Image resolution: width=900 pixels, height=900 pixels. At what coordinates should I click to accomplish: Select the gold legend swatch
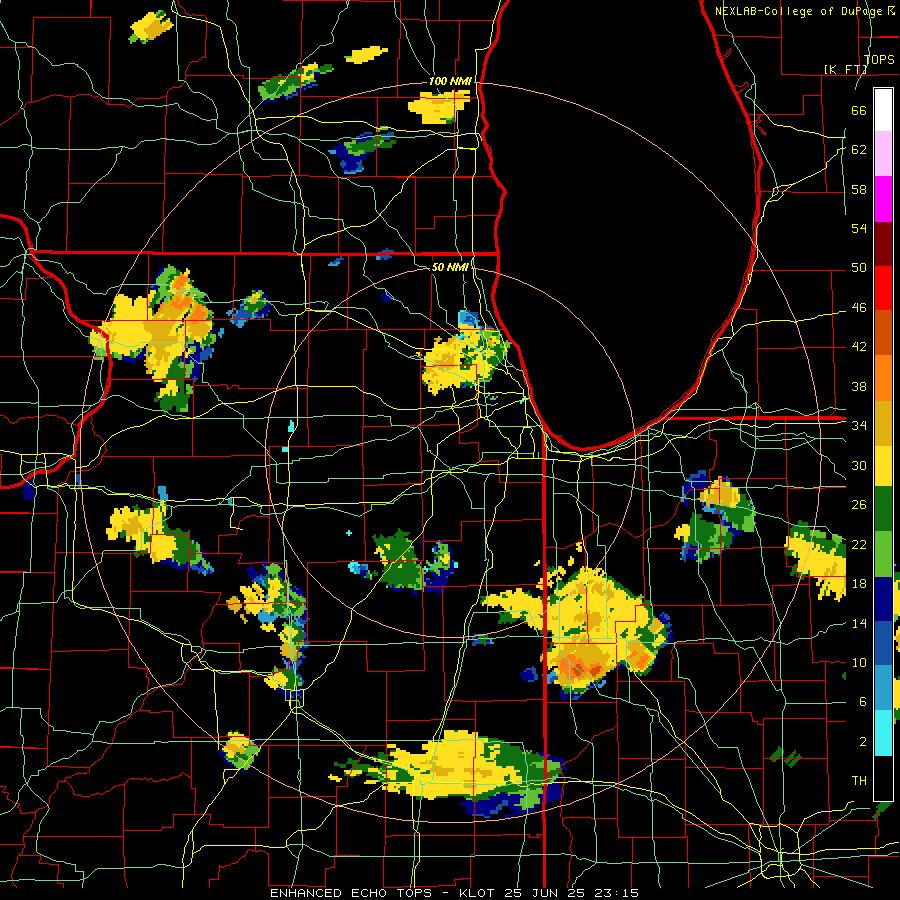point(883,422)
